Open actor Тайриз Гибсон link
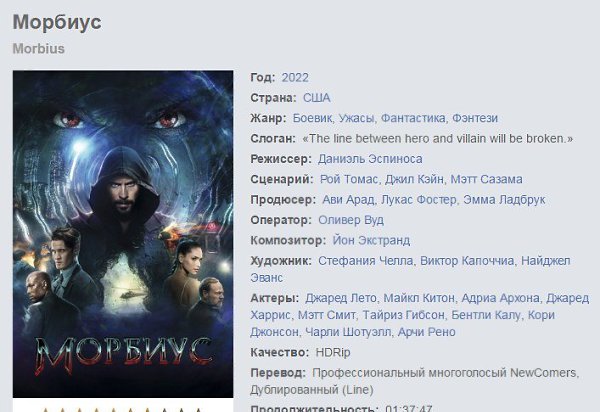The image size is (600, 412). 403,315
